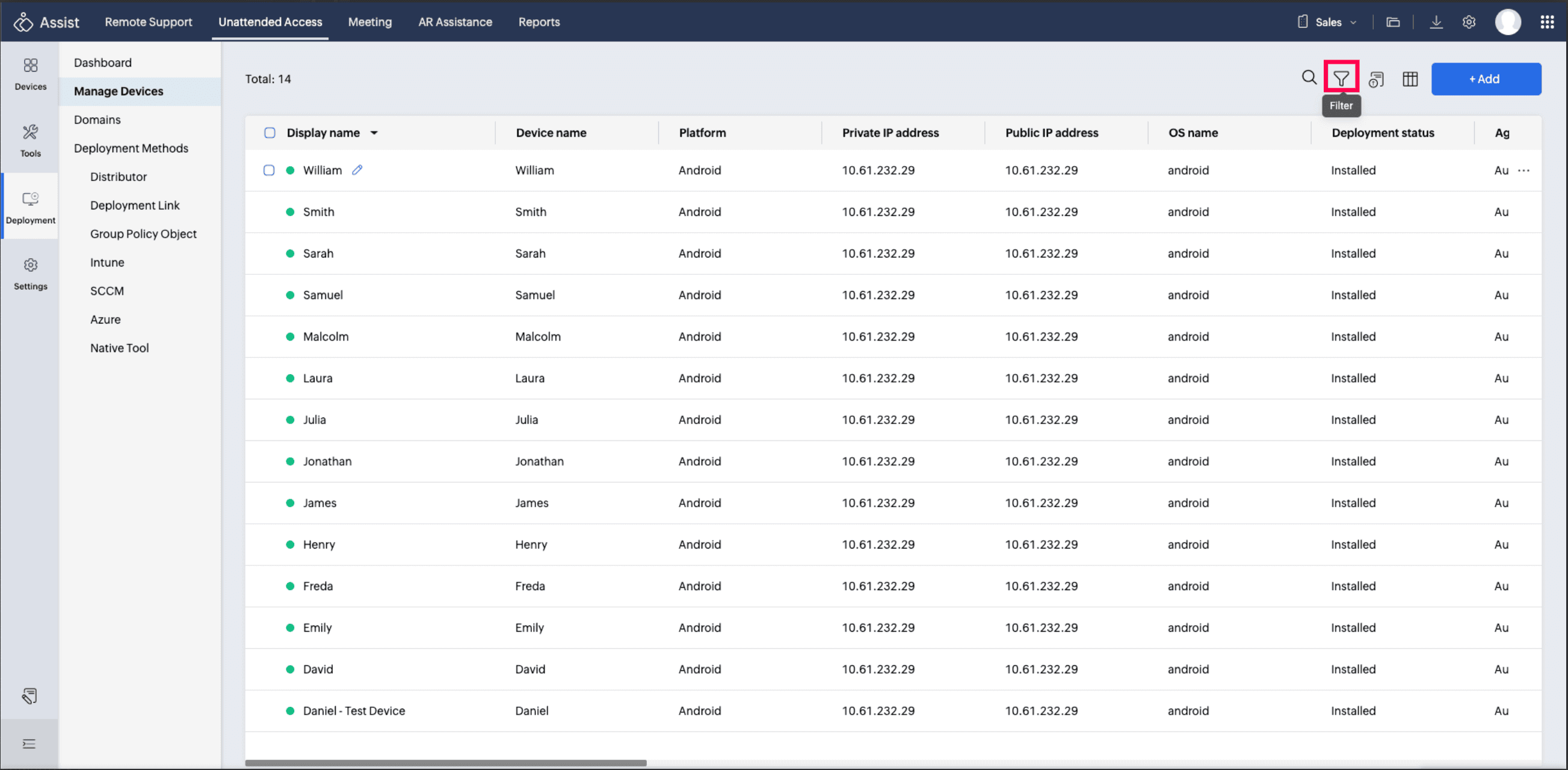Open the apps grid launcher icon
This screenshot has width=1568, height=770.
click(x=1547, y=22)
